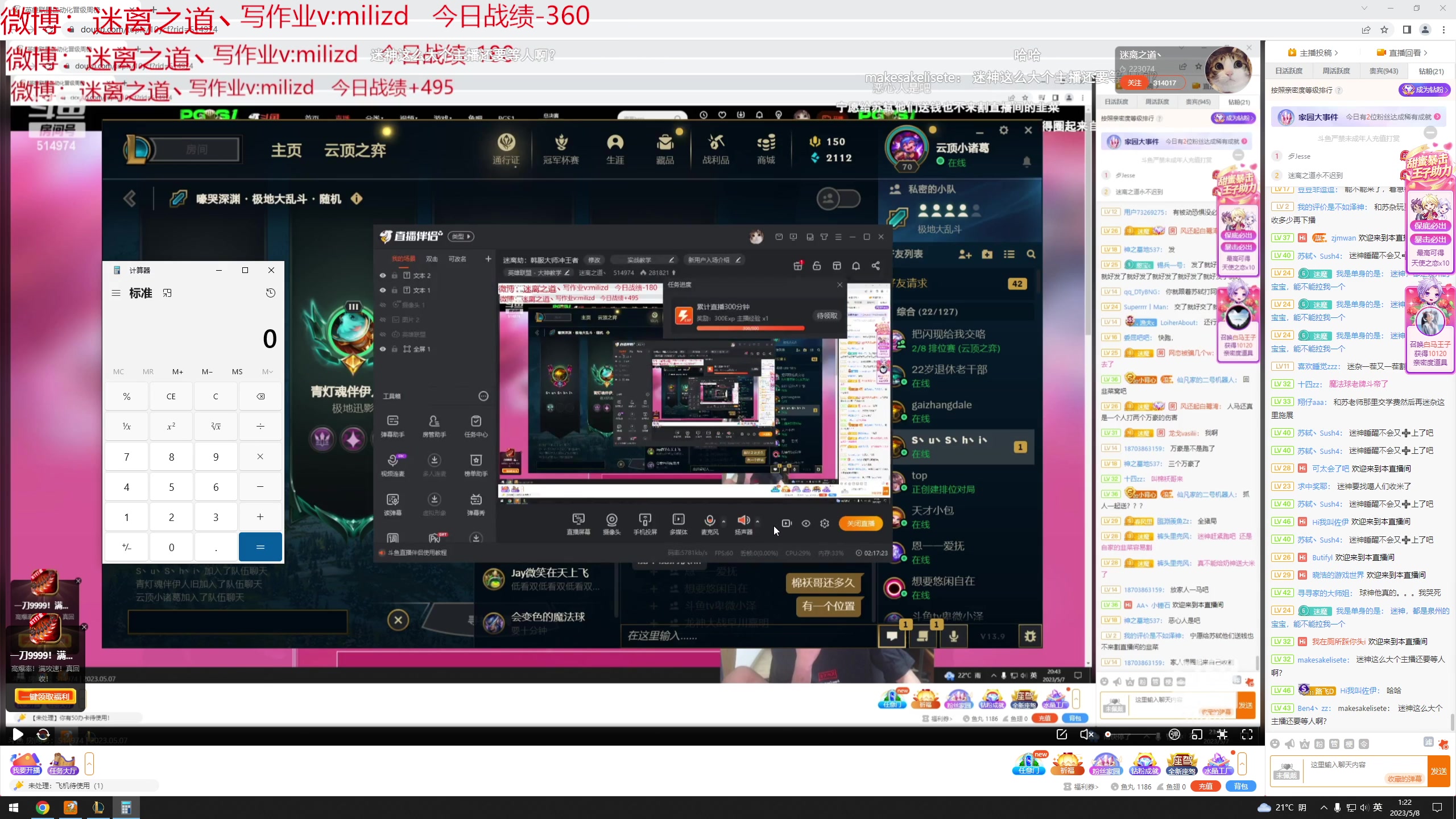Open the emoji picker in the chat toolbar
1456x819 pixels.
[1275, 744]
